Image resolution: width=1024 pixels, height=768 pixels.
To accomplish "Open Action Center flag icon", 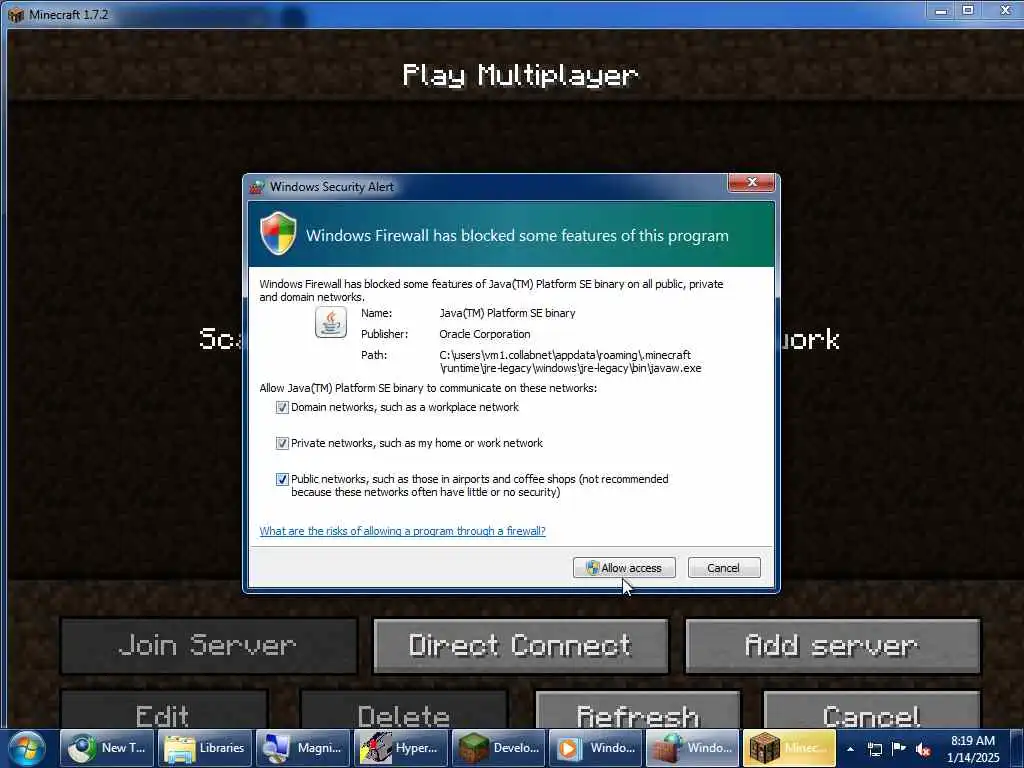I will (x=899, y=749).
